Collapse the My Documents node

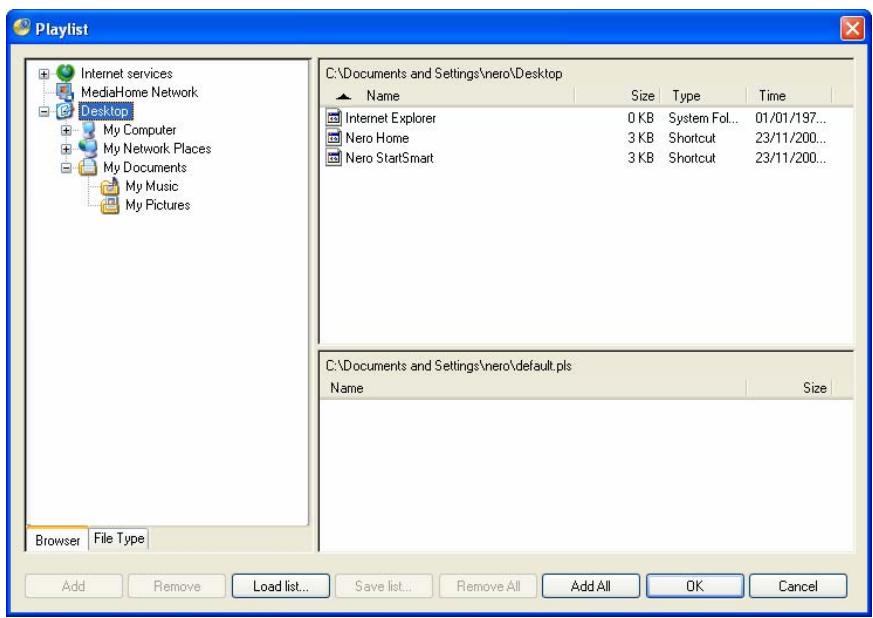pyautogui.click(x=66, y=168)
